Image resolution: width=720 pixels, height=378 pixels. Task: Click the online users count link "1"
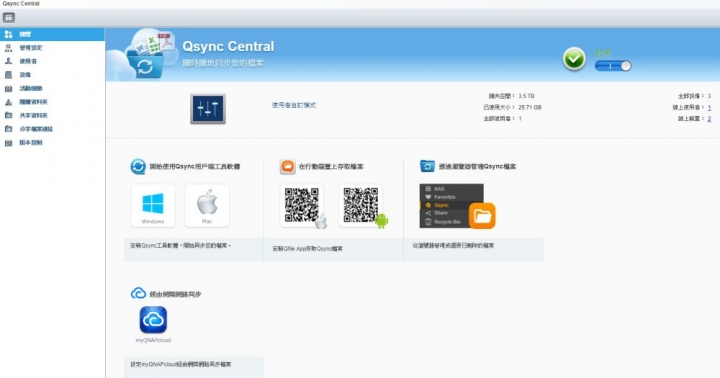[709, 107]
